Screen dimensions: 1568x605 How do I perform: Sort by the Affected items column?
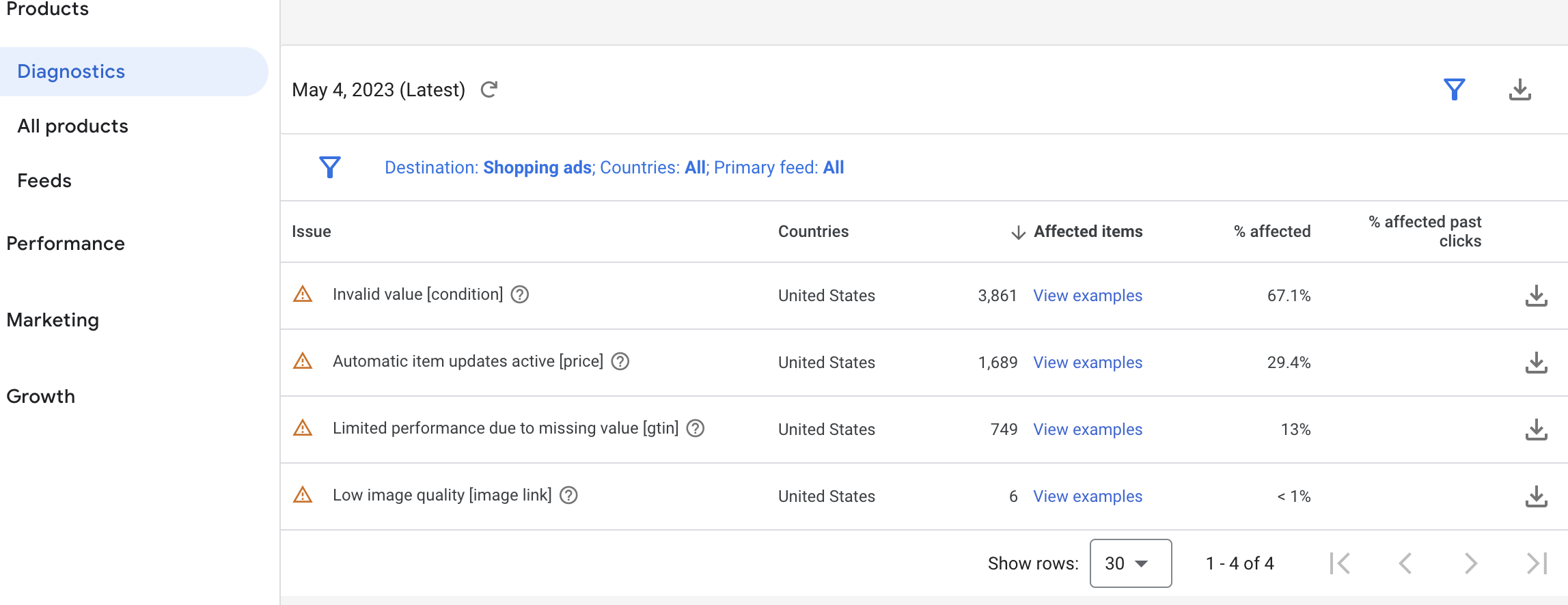[x=1087, y=232]
